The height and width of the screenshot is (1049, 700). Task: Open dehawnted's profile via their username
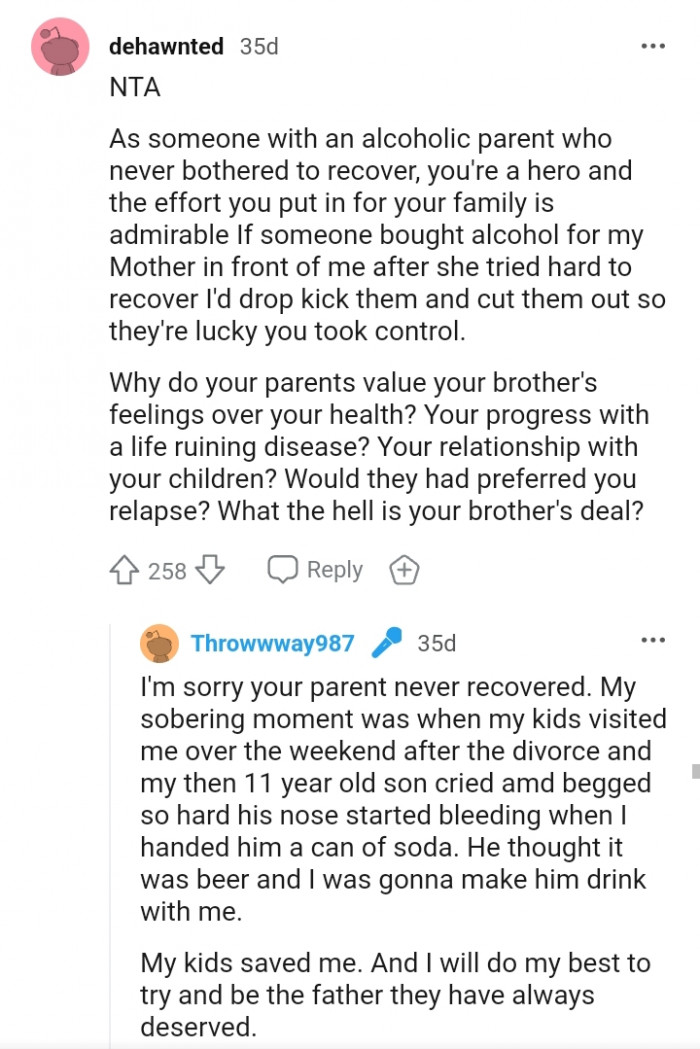pos(166,45)
